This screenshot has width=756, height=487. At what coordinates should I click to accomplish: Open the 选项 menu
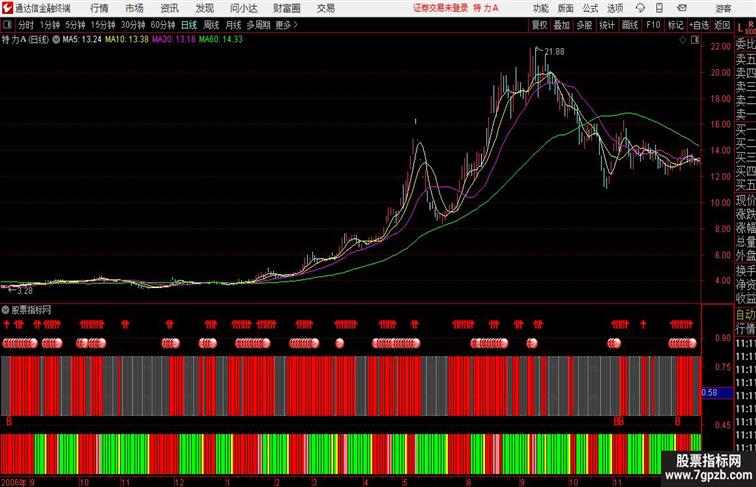point(615,8)
